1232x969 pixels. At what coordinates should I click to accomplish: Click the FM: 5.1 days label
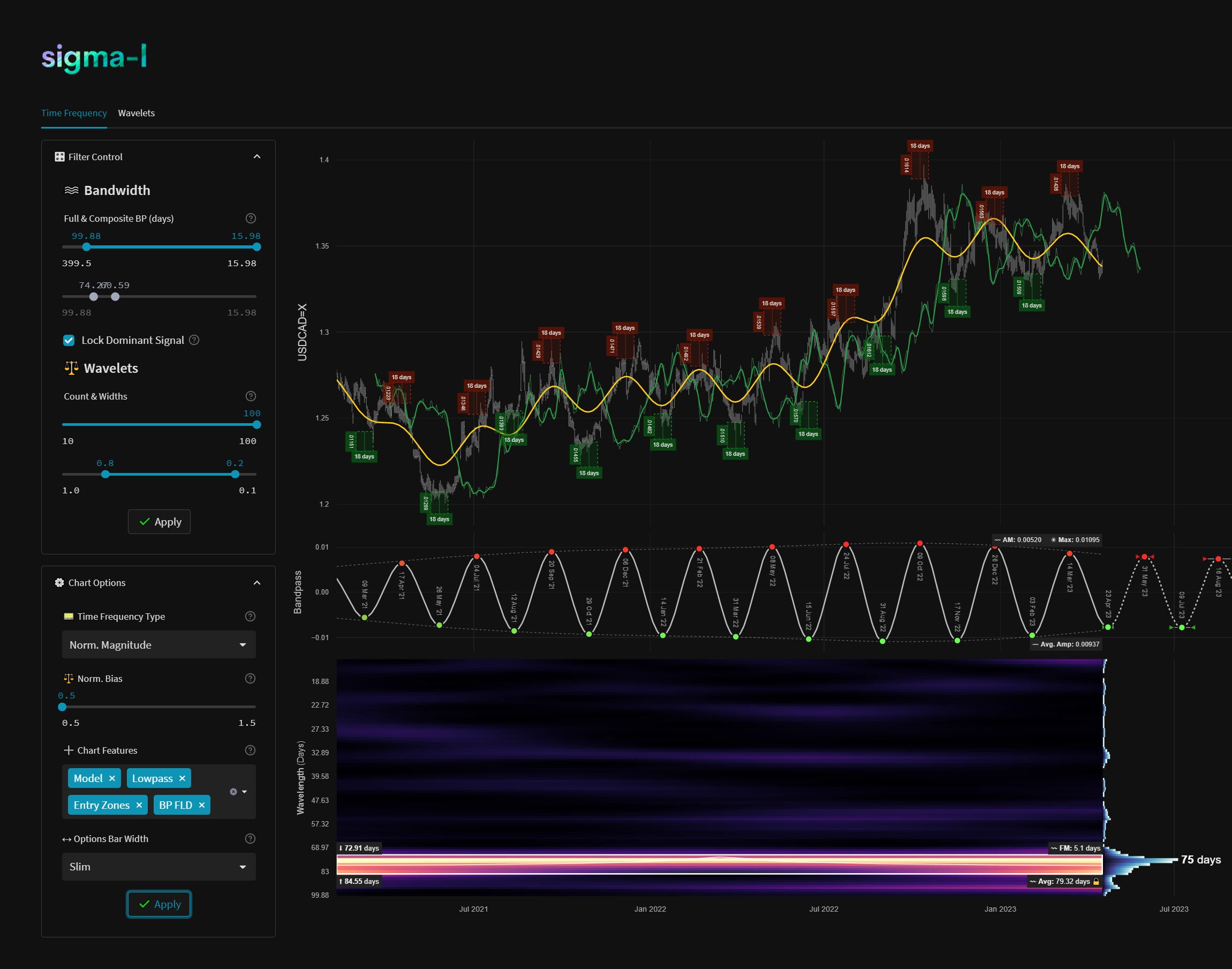(1076, 848)
